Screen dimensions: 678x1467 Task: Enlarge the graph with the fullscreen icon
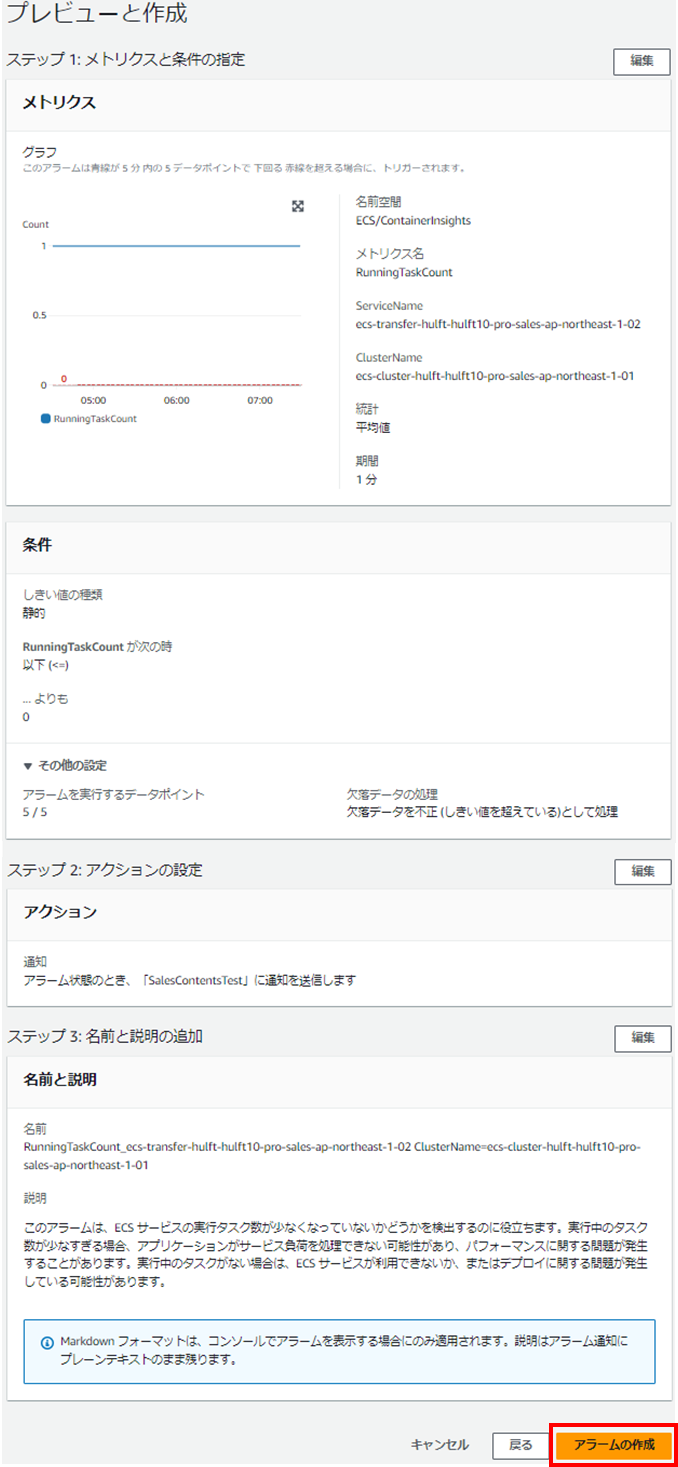[x=297, y=206]
